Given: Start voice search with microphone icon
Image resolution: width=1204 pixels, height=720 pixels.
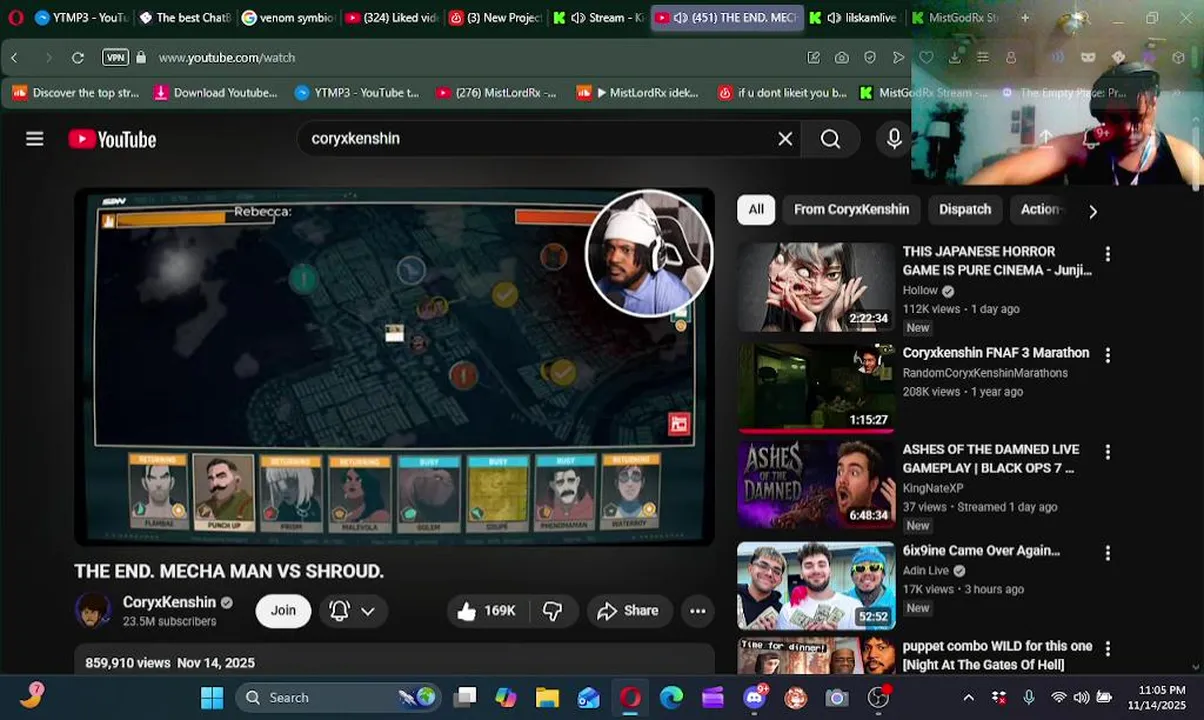Looking at the screenshot, I should coord(894,139).
